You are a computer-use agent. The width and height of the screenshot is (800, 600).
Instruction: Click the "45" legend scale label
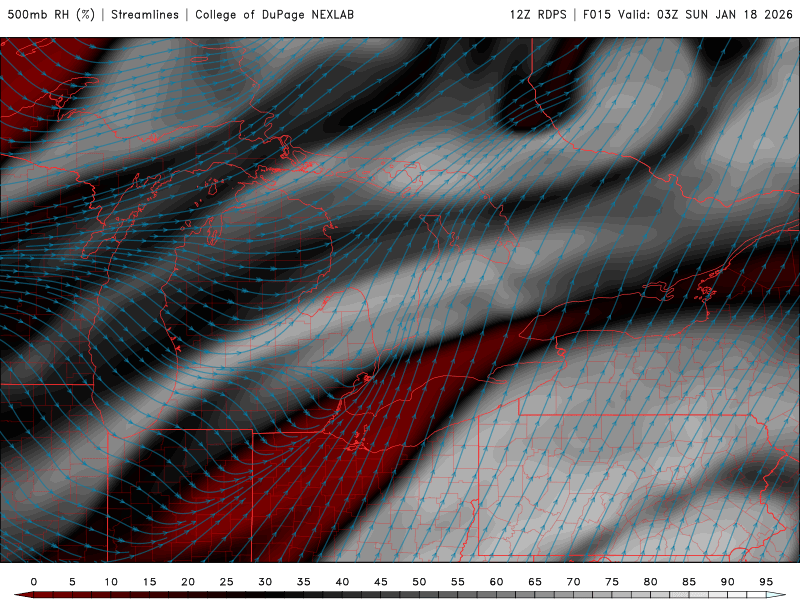[x=381, y=582]
